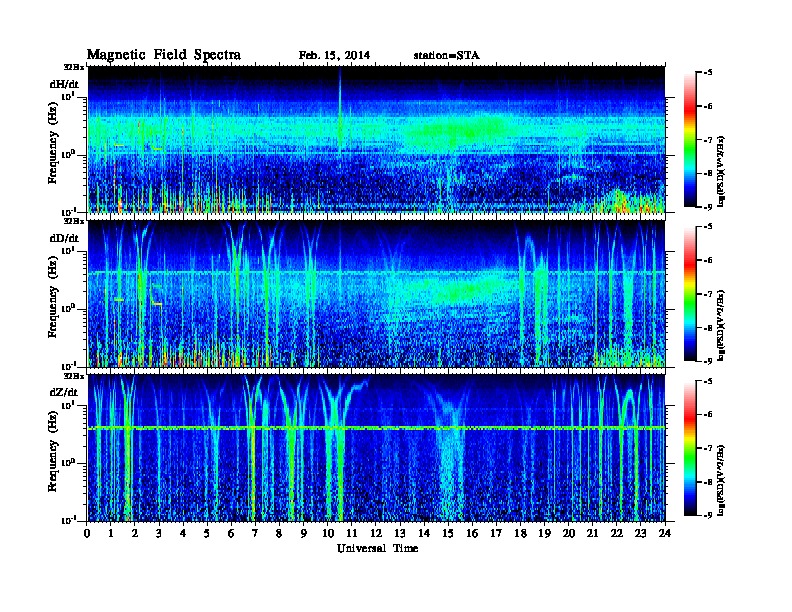Click hour 3 tick label on time axis
Screen dimensions: 792x612
click(159, 533)
